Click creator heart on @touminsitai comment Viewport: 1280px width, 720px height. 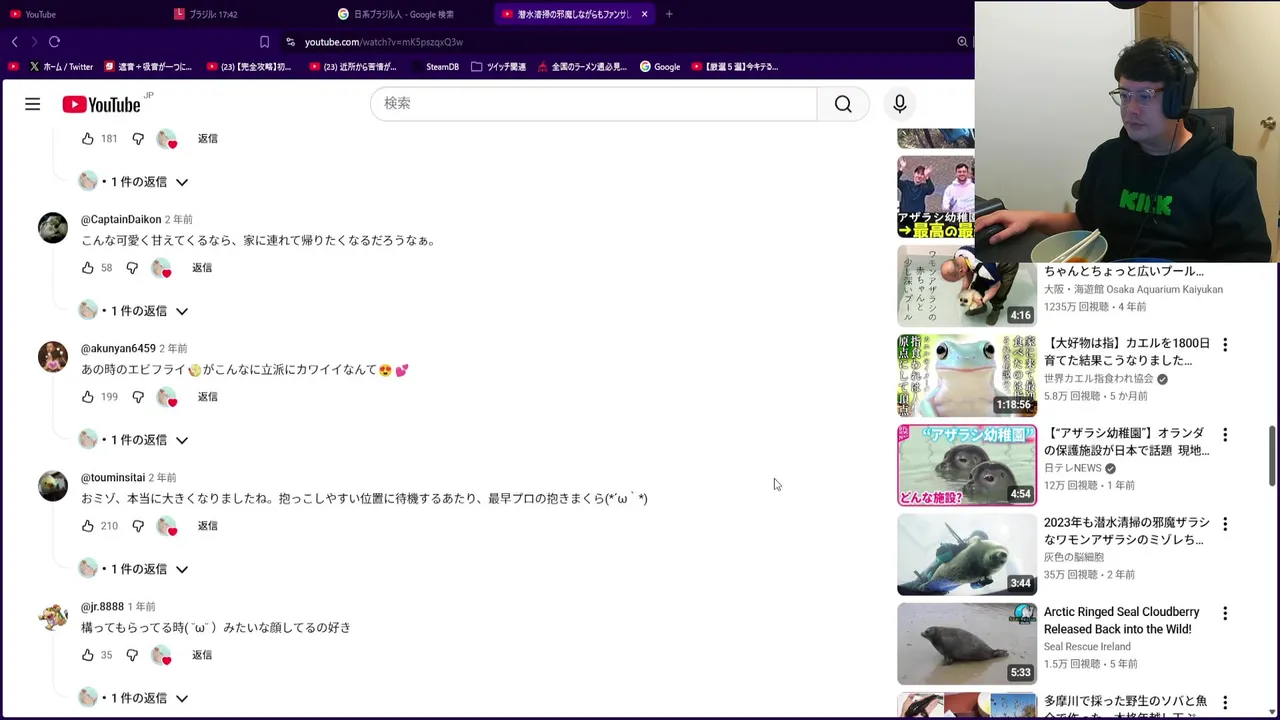[167, 526]
